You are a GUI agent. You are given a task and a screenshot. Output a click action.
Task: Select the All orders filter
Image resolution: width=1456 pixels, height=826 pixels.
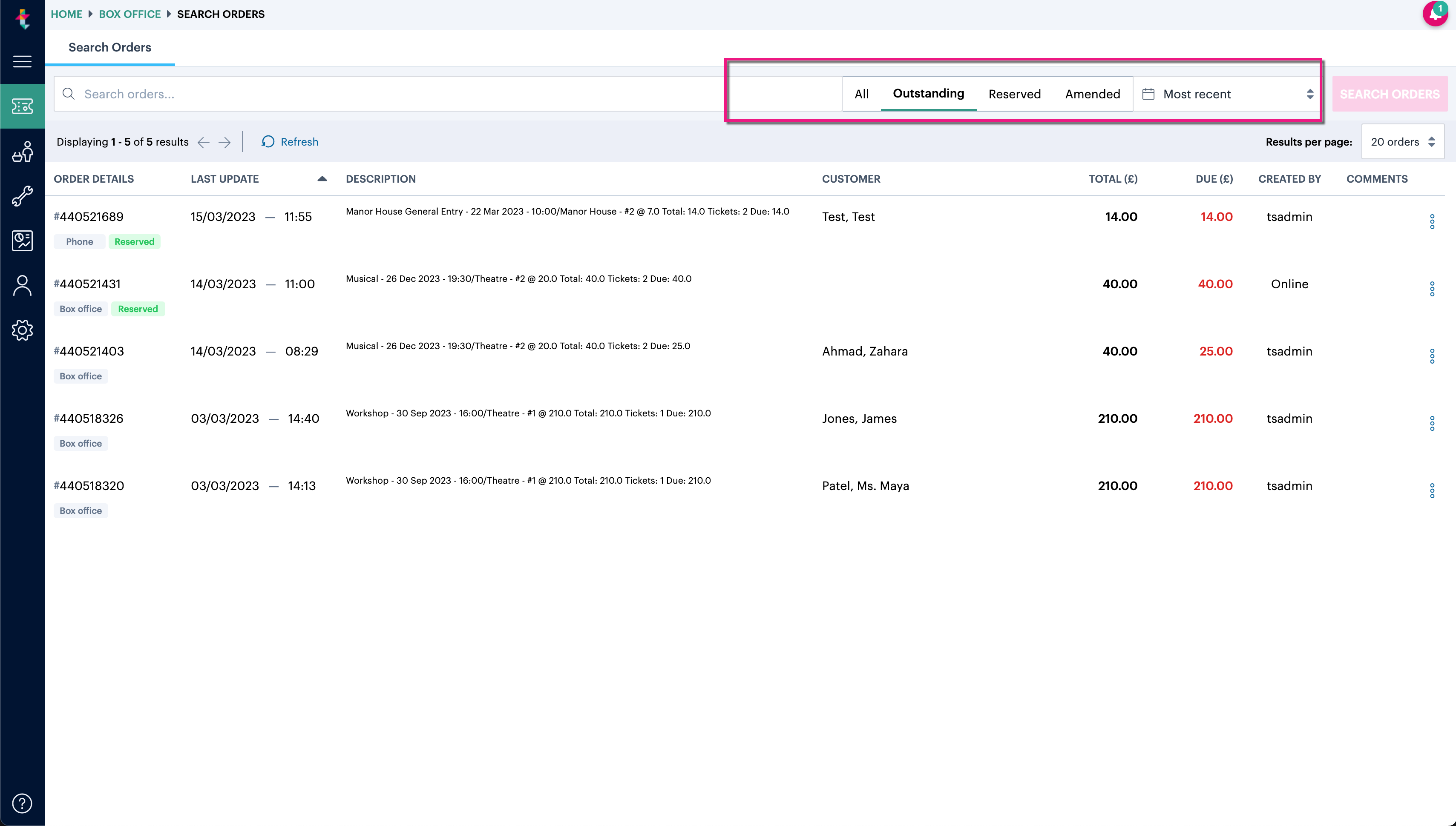tap(861, 94)
